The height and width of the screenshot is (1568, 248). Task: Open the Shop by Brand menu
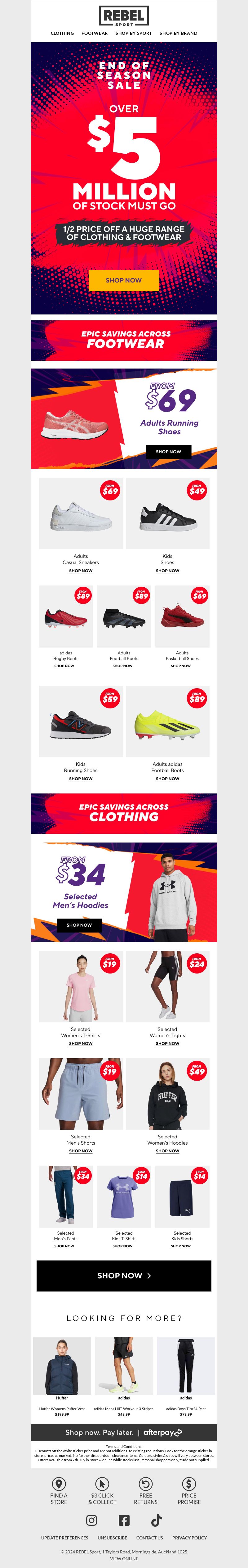(179, 34)
